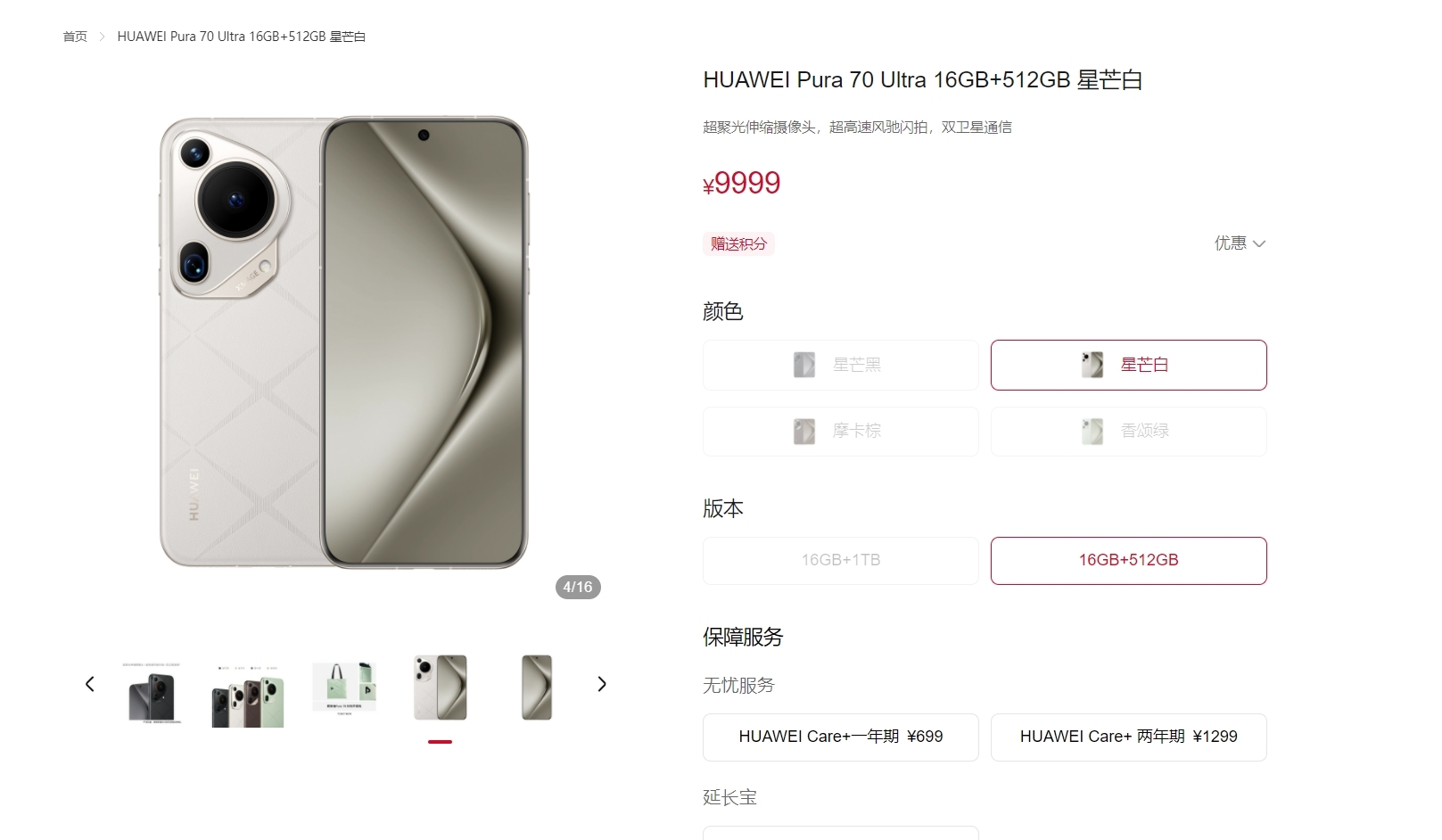This screenshot has height=840, width=1442.
Task: Go to previous thumbnails with left arrow
Action: click(89, 684)
